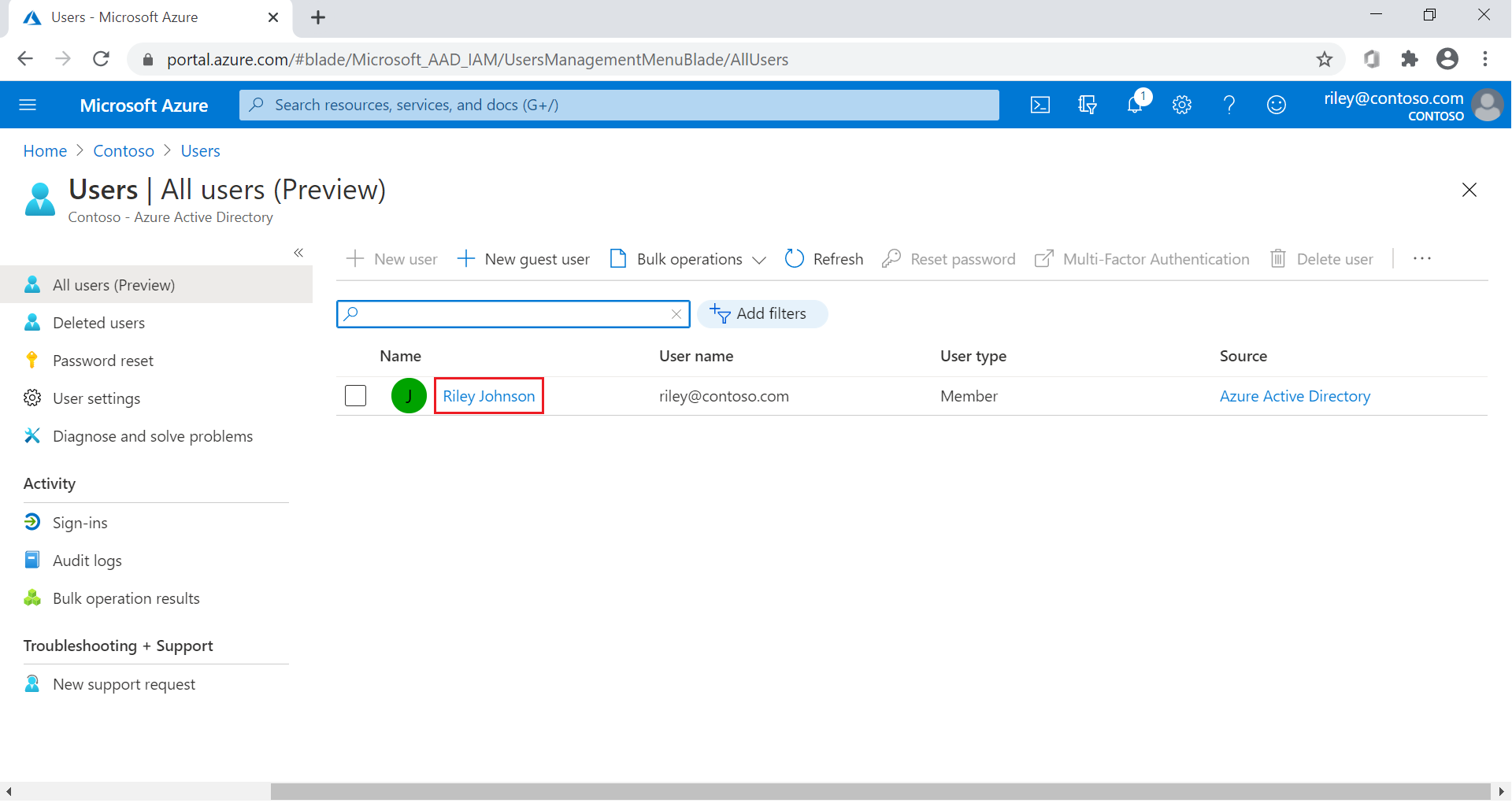Sort by the Name column header
The width and height of the screenshot is (1512, 803).
click(400, 356)
